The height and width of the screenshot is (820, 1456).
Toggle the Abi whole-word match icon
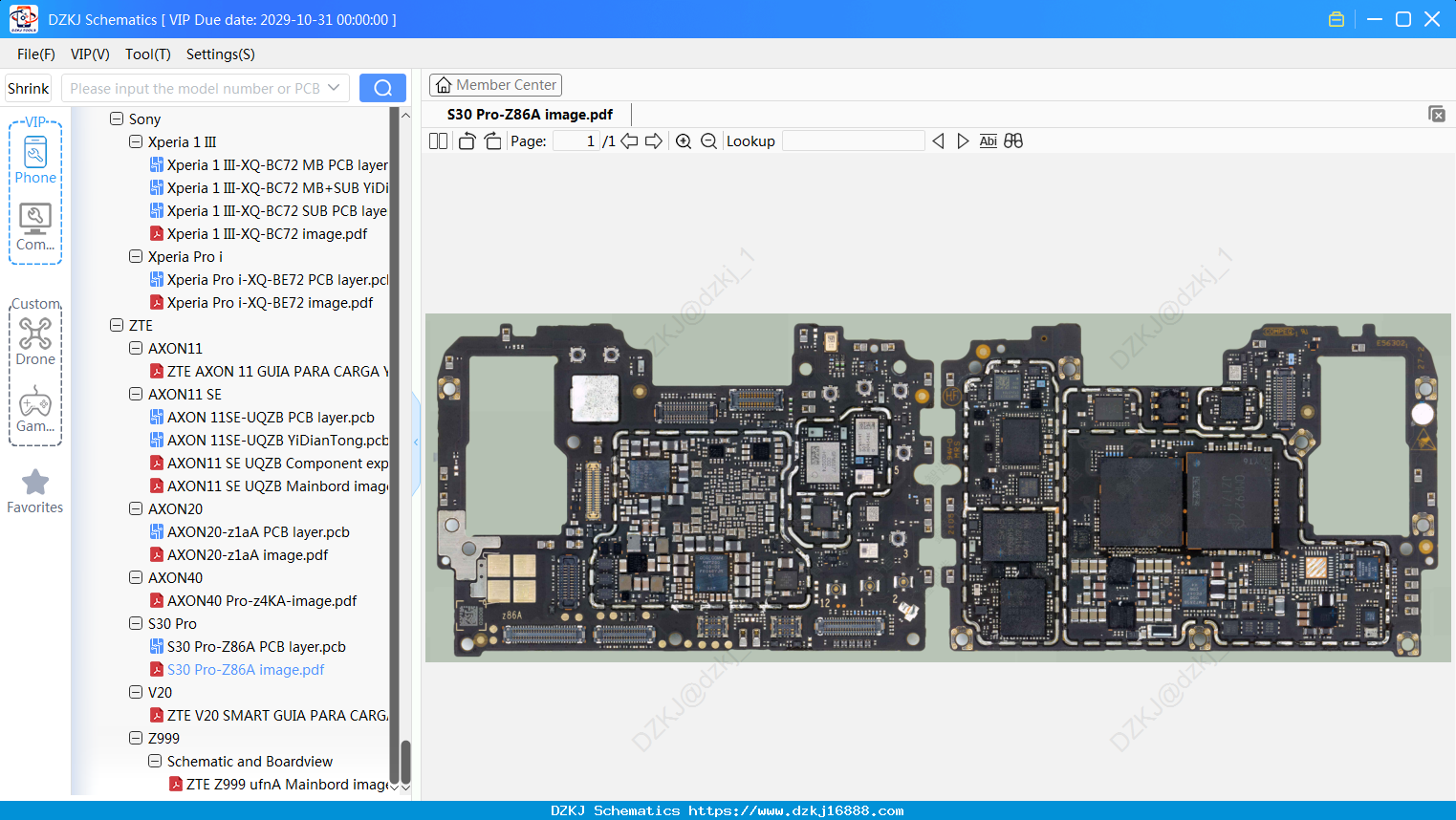[x=989, y=141]
